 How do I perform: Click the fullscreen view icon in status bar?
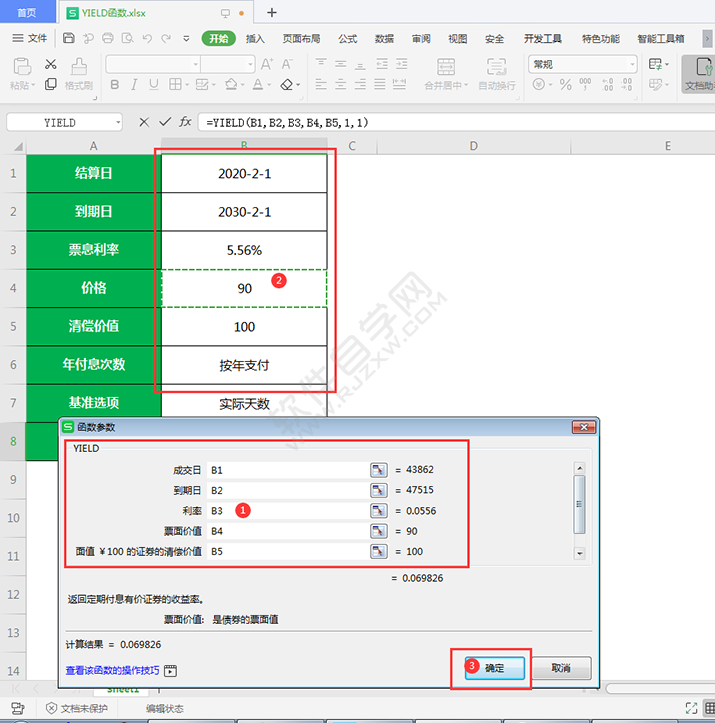[x=691, y=708]
